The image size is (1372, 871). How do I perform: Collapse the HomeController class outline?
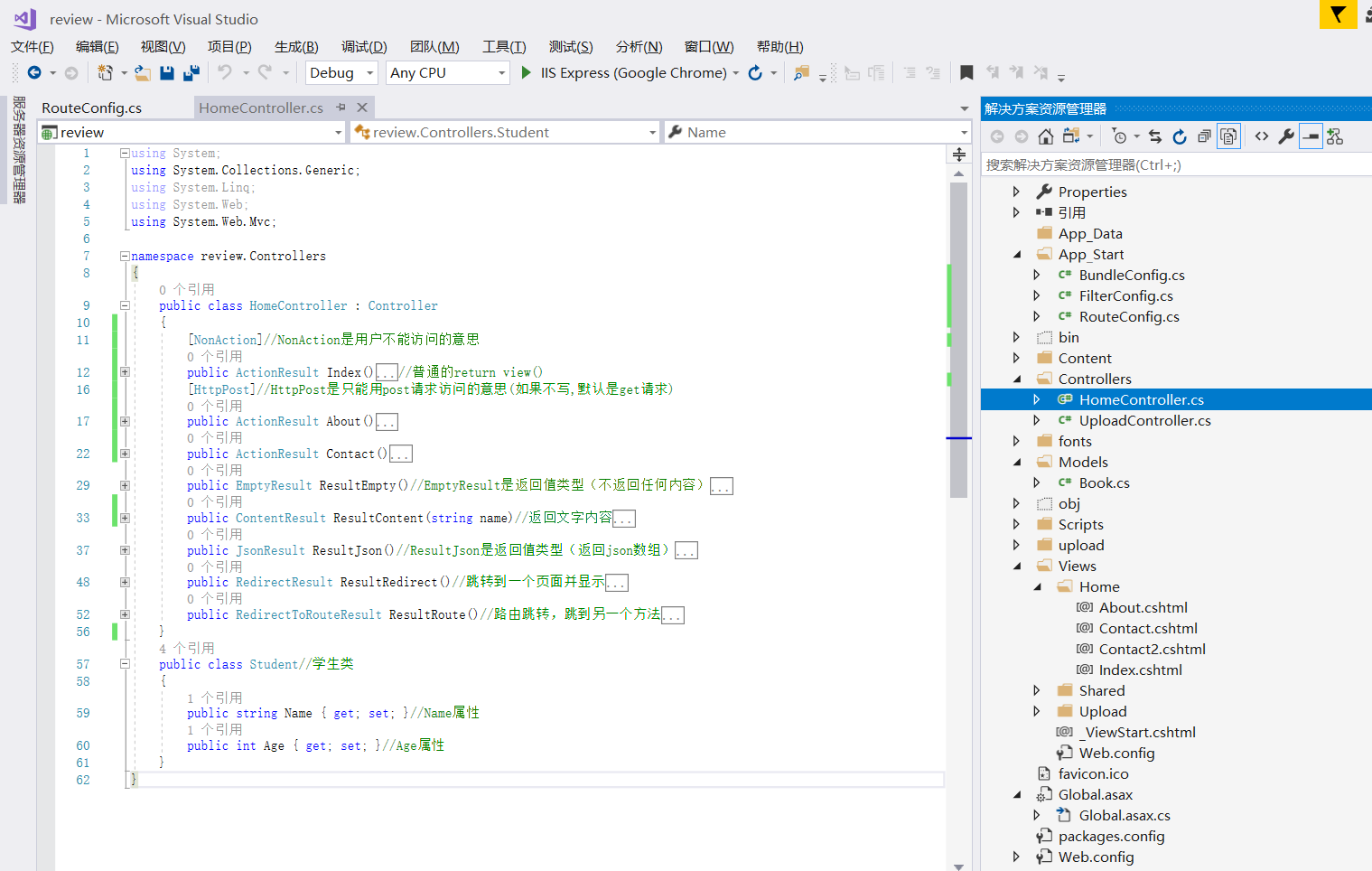click(x=125, y=305)
